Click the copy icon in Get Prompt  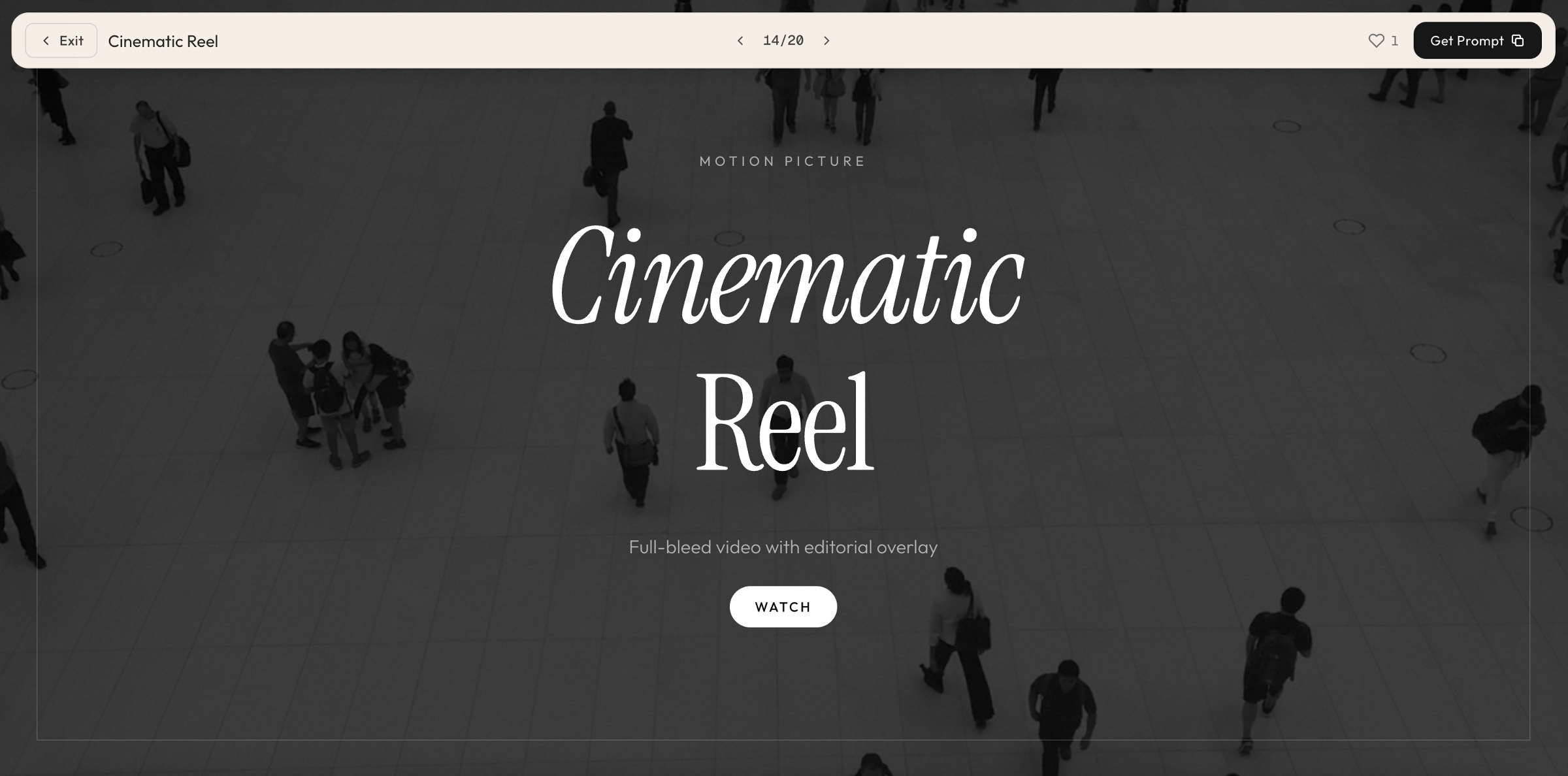coord(1518,40)
